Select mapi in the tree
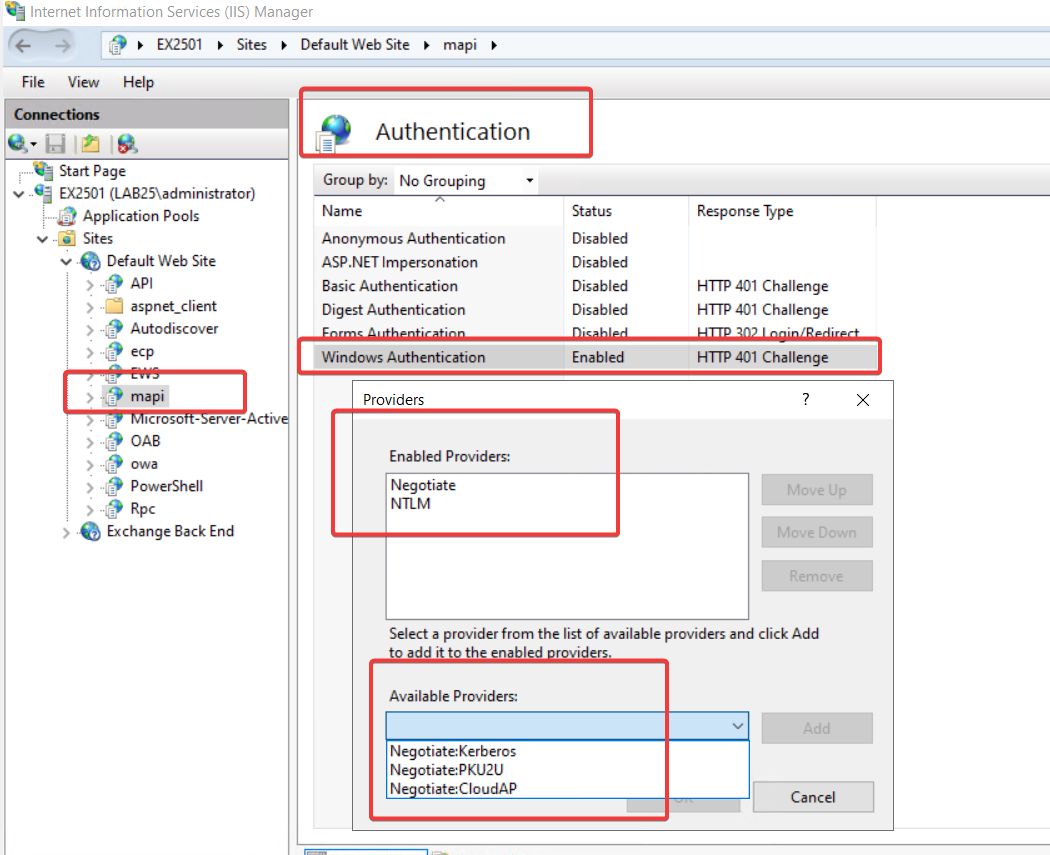The image size is (1050, 855). click(147, 396)
